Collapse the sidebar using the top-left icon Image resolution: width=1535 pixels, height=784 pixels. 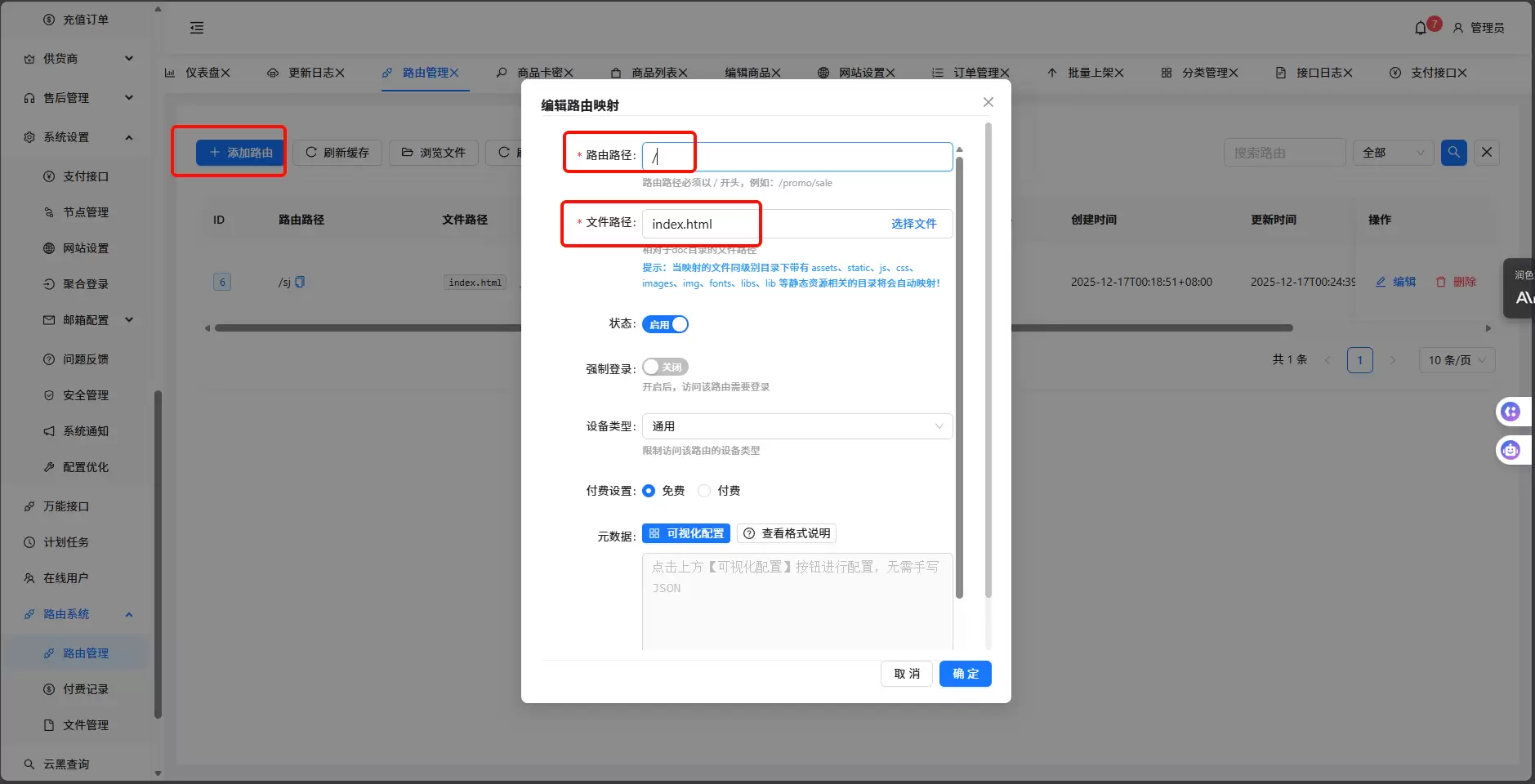click(x=197, y=27)
